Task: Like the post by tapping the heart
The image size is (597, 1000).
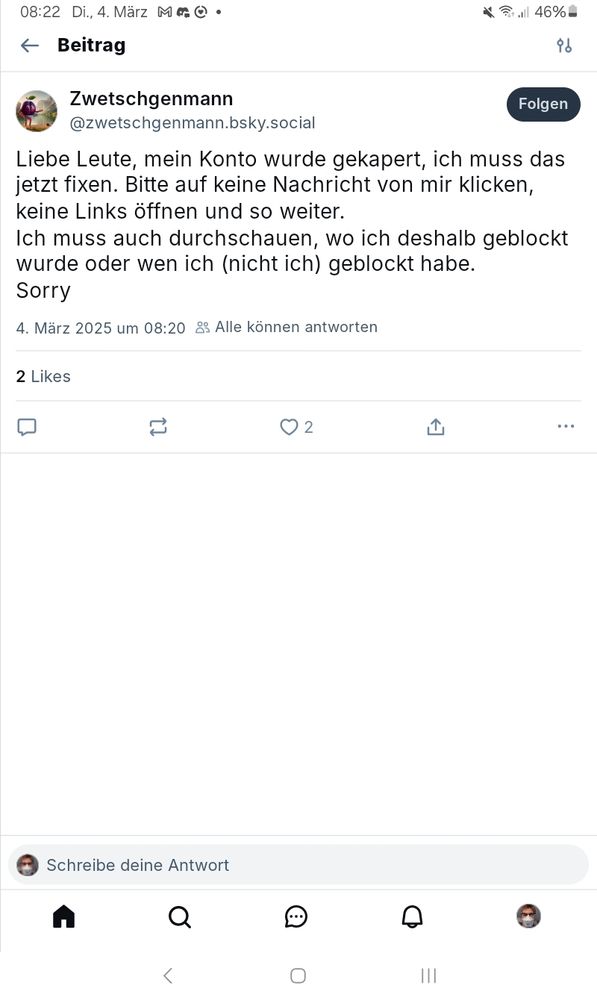Action: (x=289, y=426)
